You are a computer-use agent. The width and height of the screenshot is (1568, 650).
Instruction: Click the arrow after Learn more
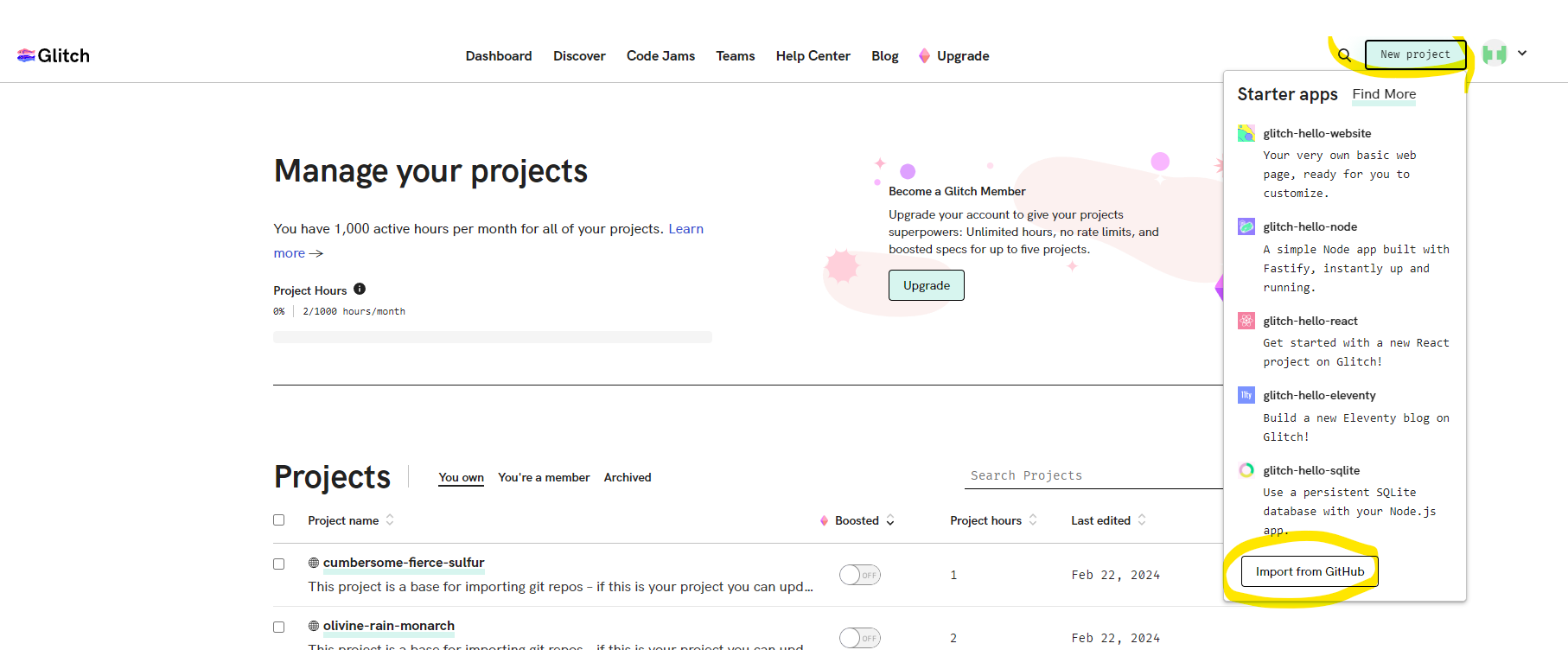click(x=316, y=253)
